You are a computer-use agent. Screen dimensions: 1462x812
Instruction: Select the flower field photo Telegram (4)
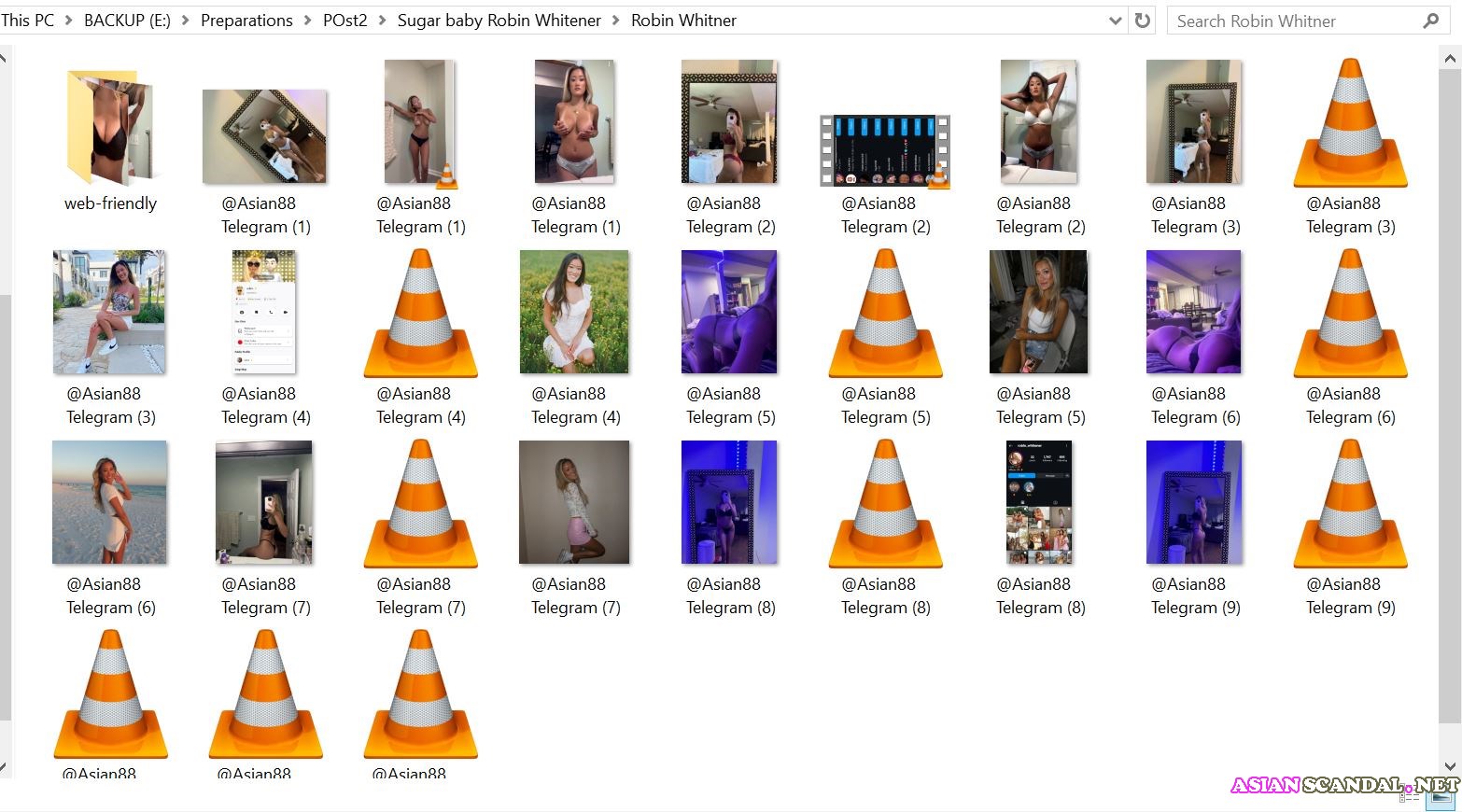574,312
